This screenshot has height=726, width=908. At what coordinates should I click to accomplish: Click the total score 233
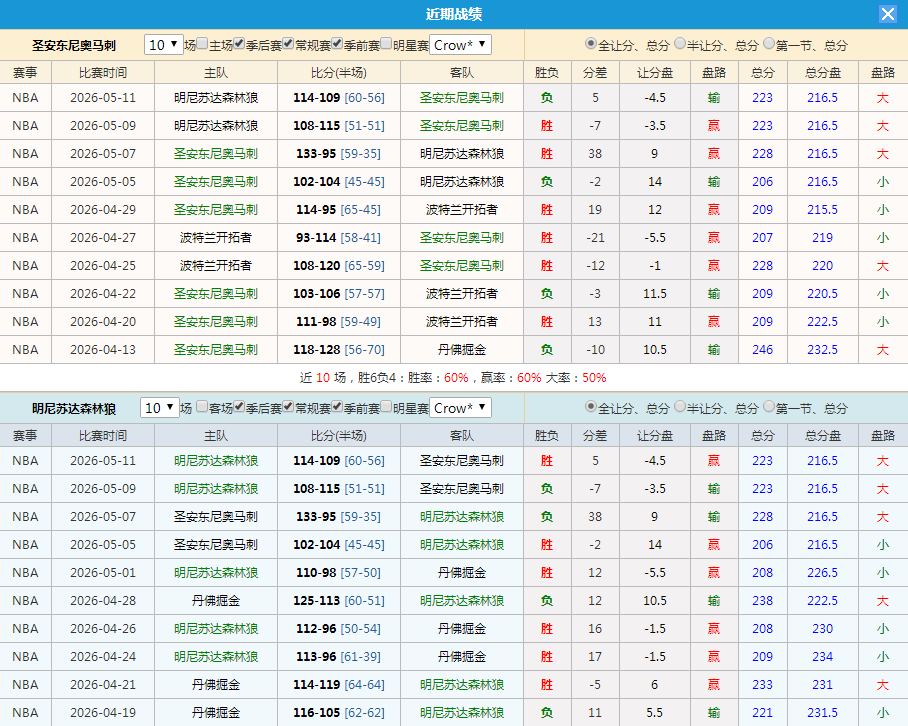762,685
